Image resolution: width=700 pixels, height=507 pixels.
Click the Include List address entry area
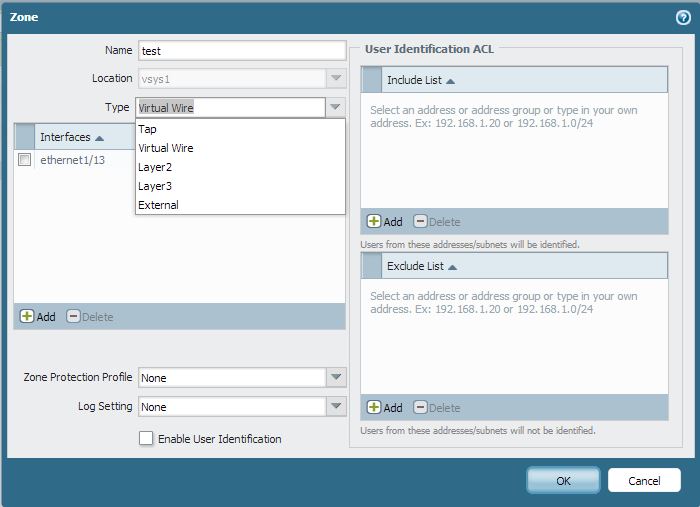[514, 150]
